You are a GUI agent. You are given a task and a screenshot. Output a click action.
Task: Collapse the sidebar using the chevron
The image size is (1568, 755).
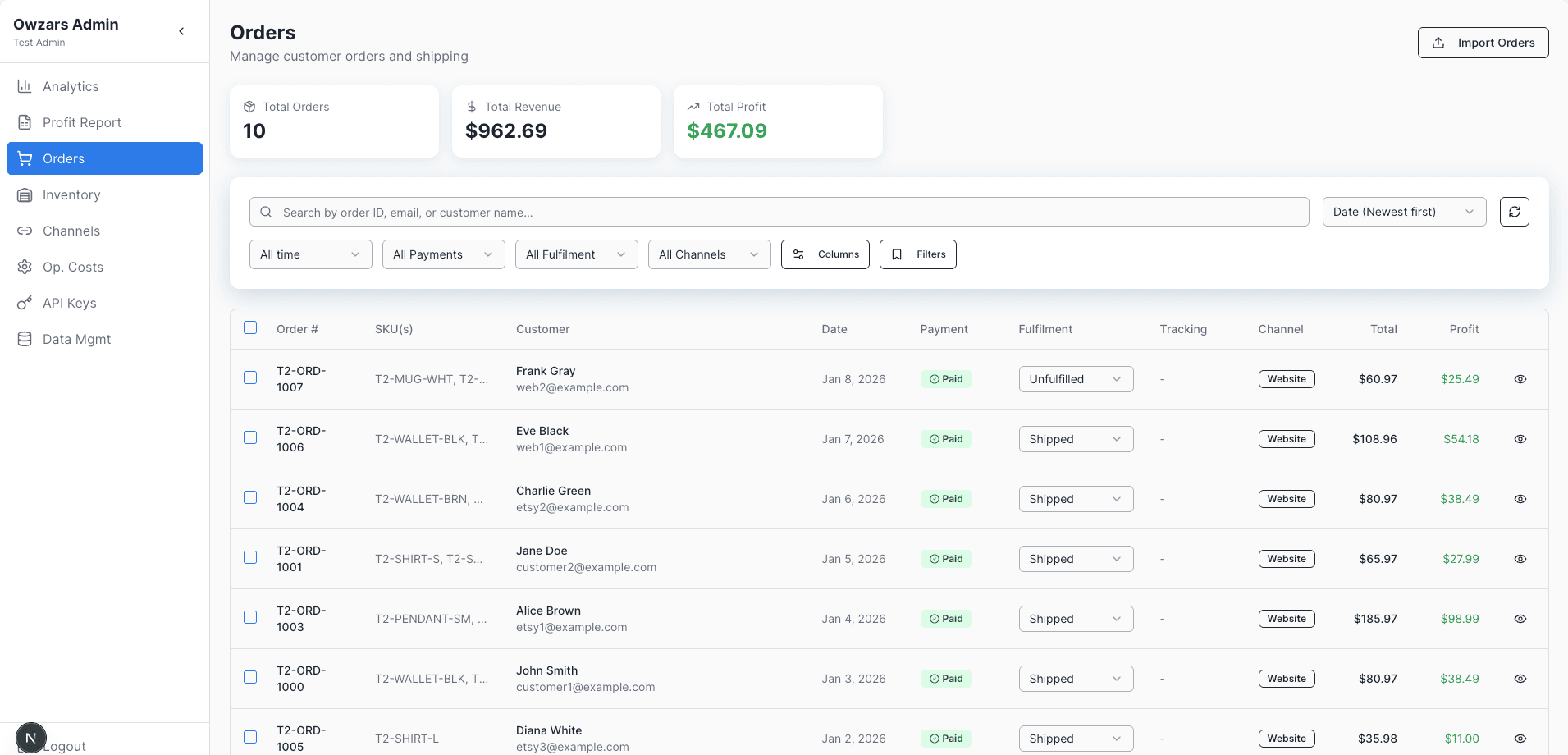tap(181, 31)
